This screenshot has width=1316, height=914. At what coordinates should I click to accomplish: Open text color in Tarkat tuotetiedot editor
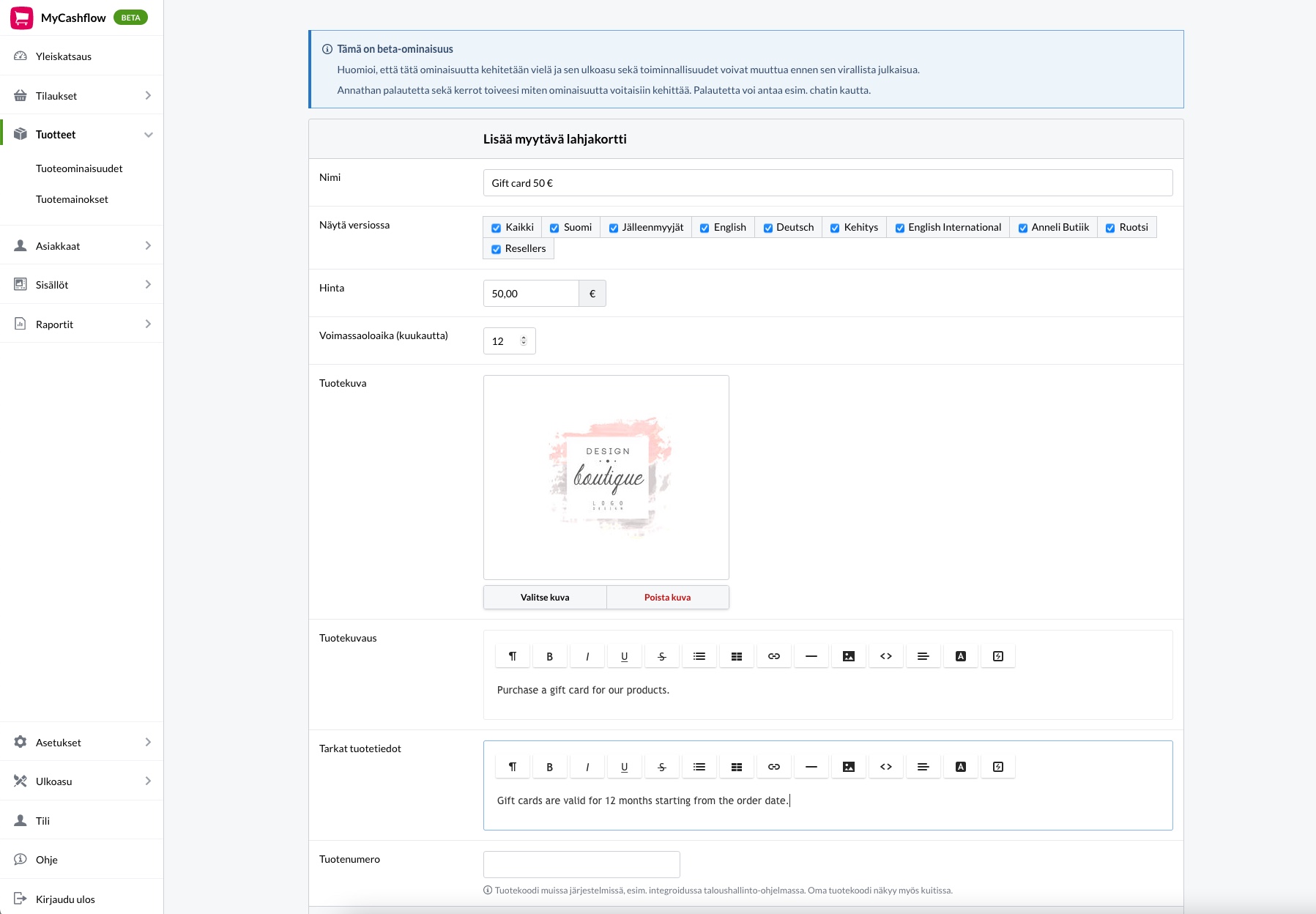(961, 767)
